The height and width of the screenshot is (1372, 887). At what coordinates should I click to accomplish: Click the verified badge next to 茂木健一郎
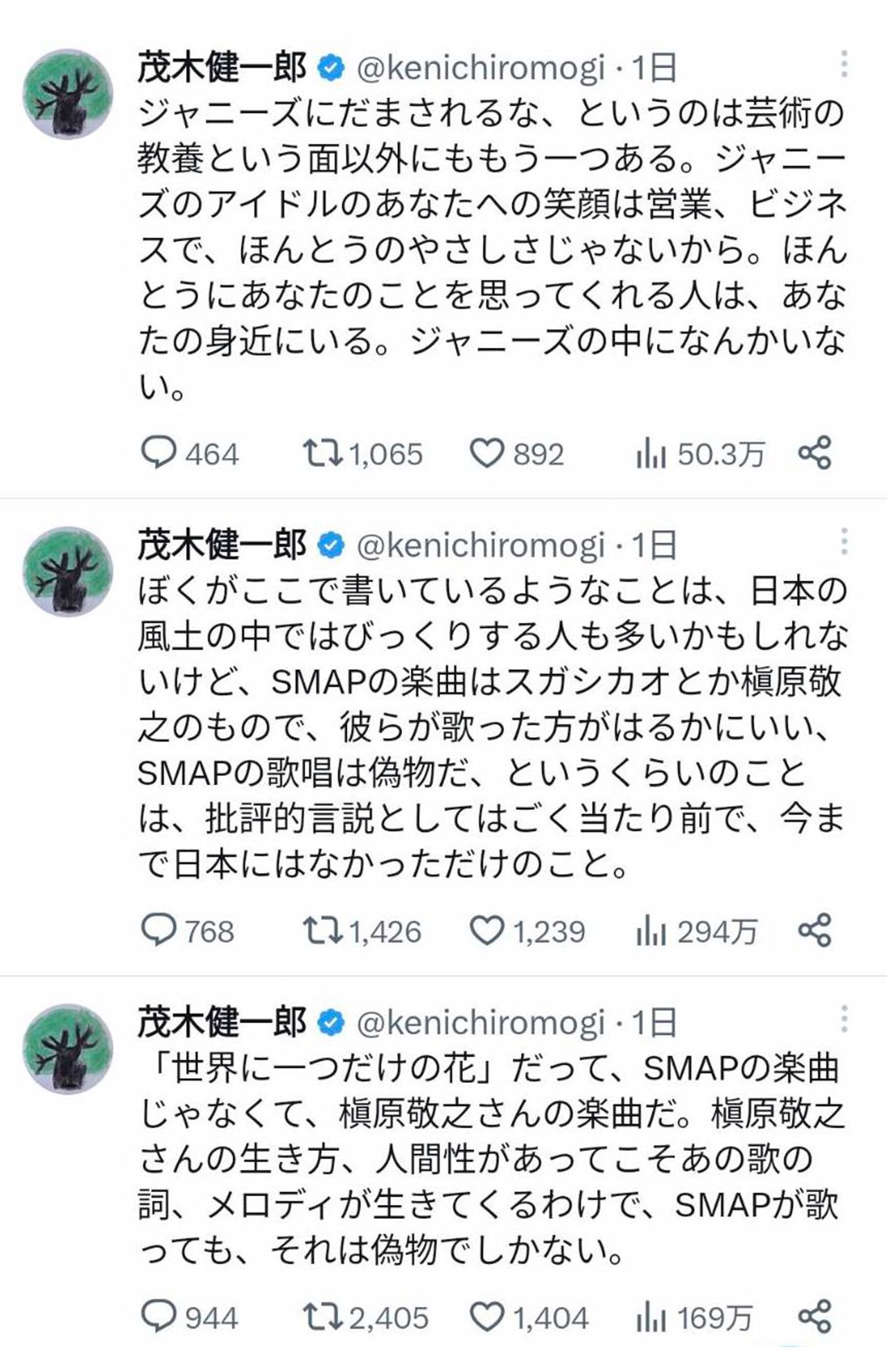(332, 66)
